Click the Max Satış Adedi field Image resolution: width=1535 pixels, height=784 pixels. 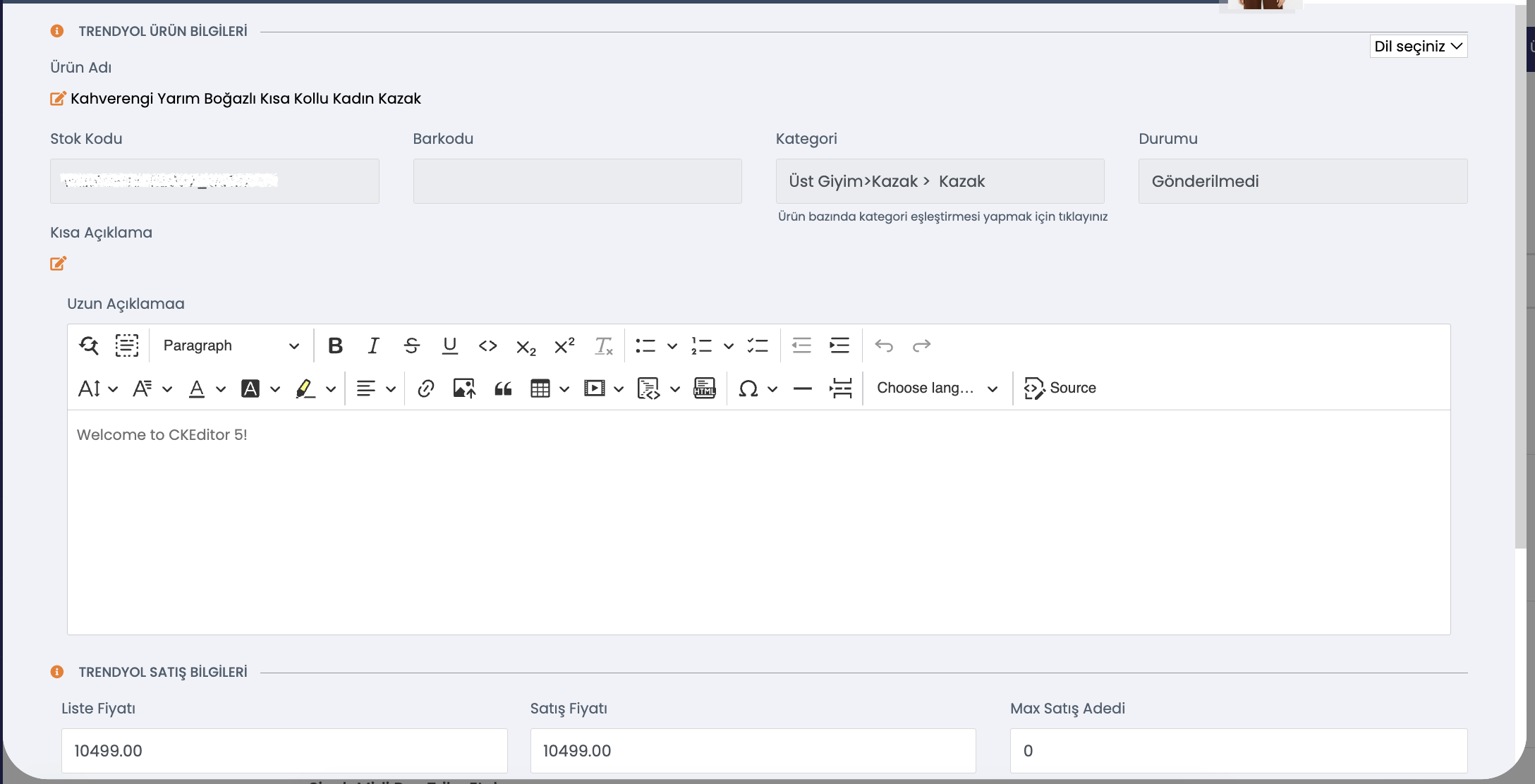tap(1239, 751)
